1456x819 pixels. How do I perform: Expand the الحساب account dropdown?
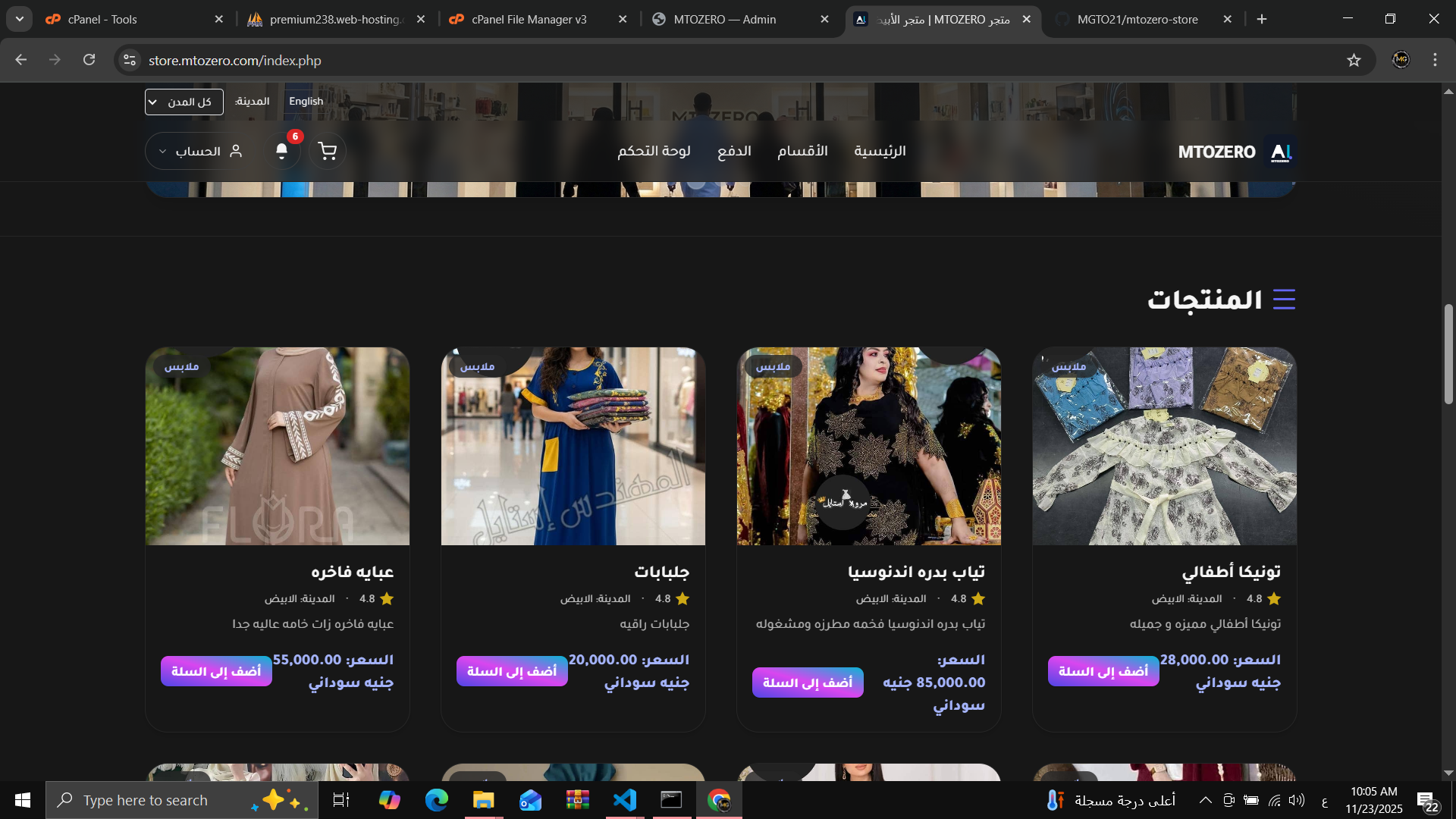pyautogui.click(x=200, y=151)
